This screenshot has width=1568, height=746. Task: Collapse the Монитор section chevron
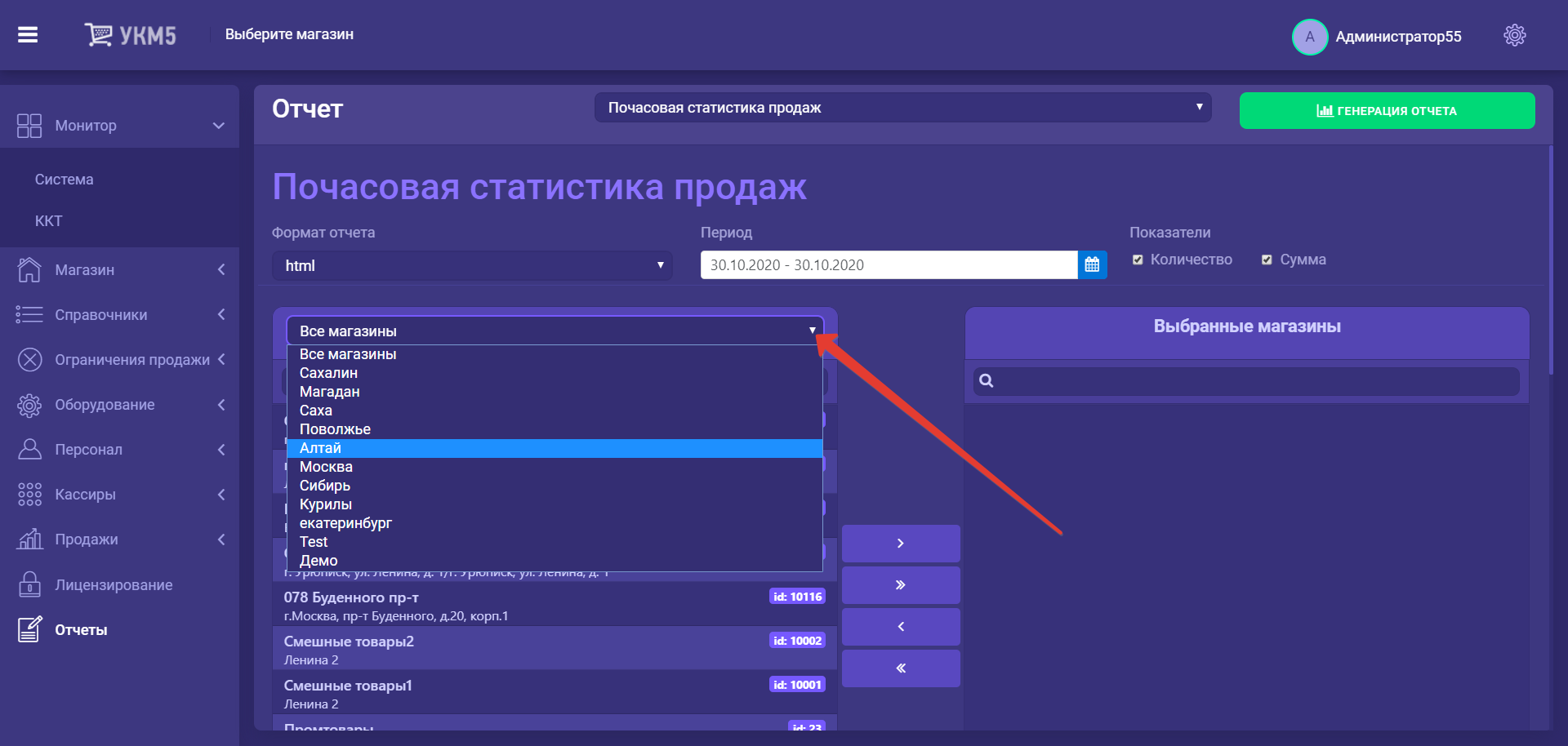pos(218,126)
